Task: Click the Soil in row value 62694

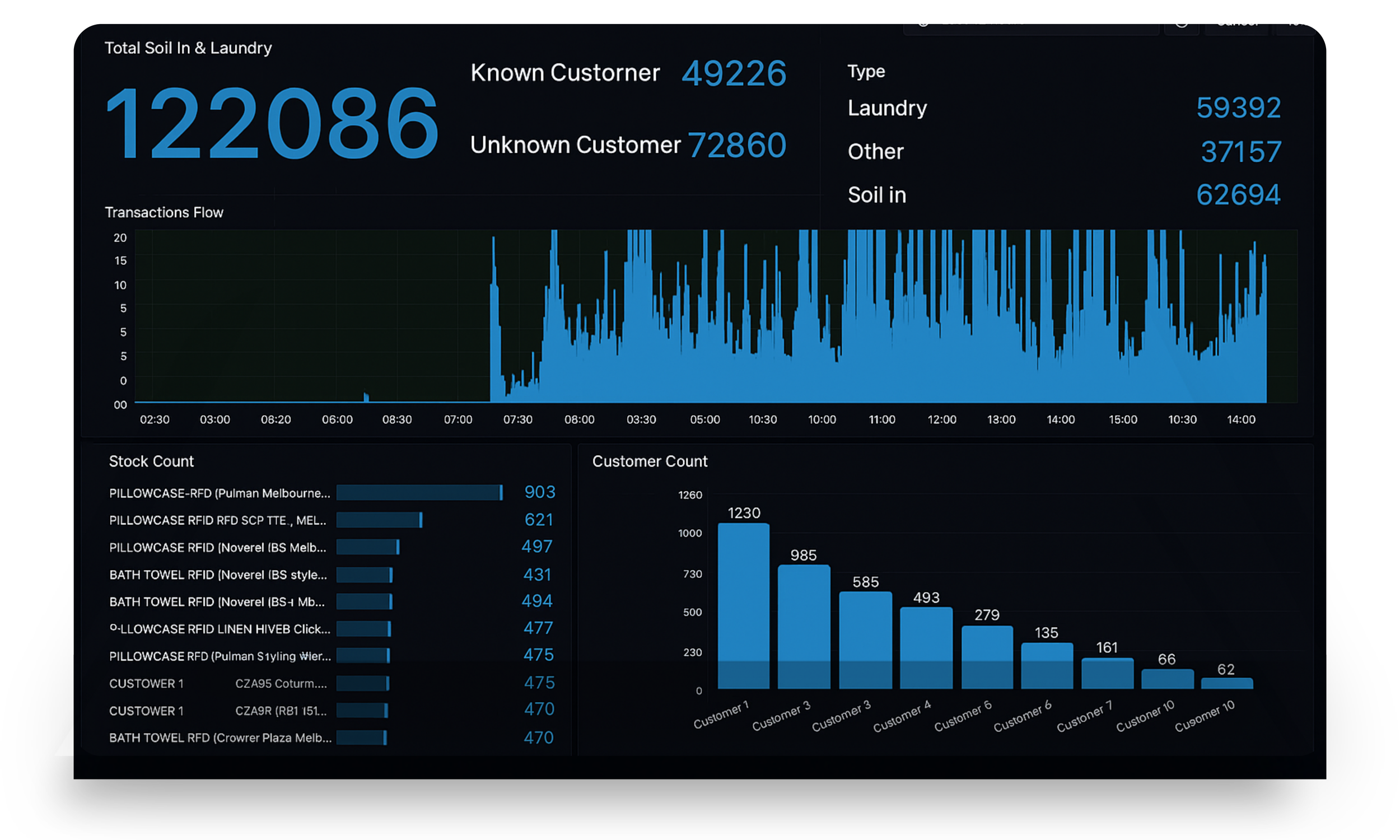Action: click(x=1238, y=195)
